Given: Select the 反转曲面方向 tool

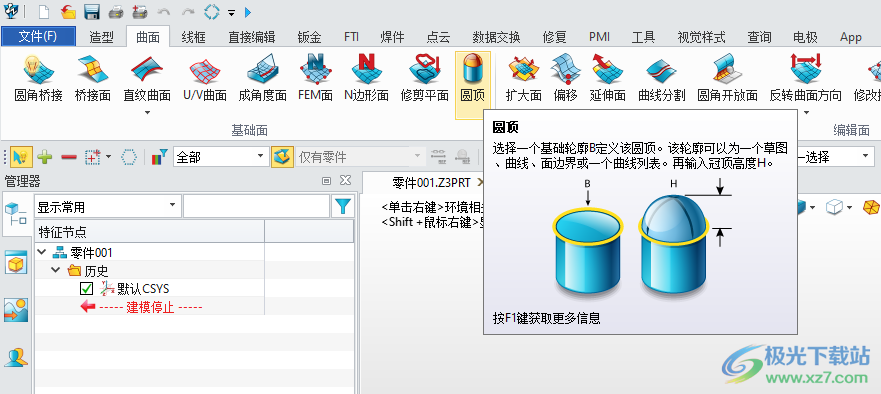Looking at the screenshot, I should pyautogui.click(x=806, y=79).
